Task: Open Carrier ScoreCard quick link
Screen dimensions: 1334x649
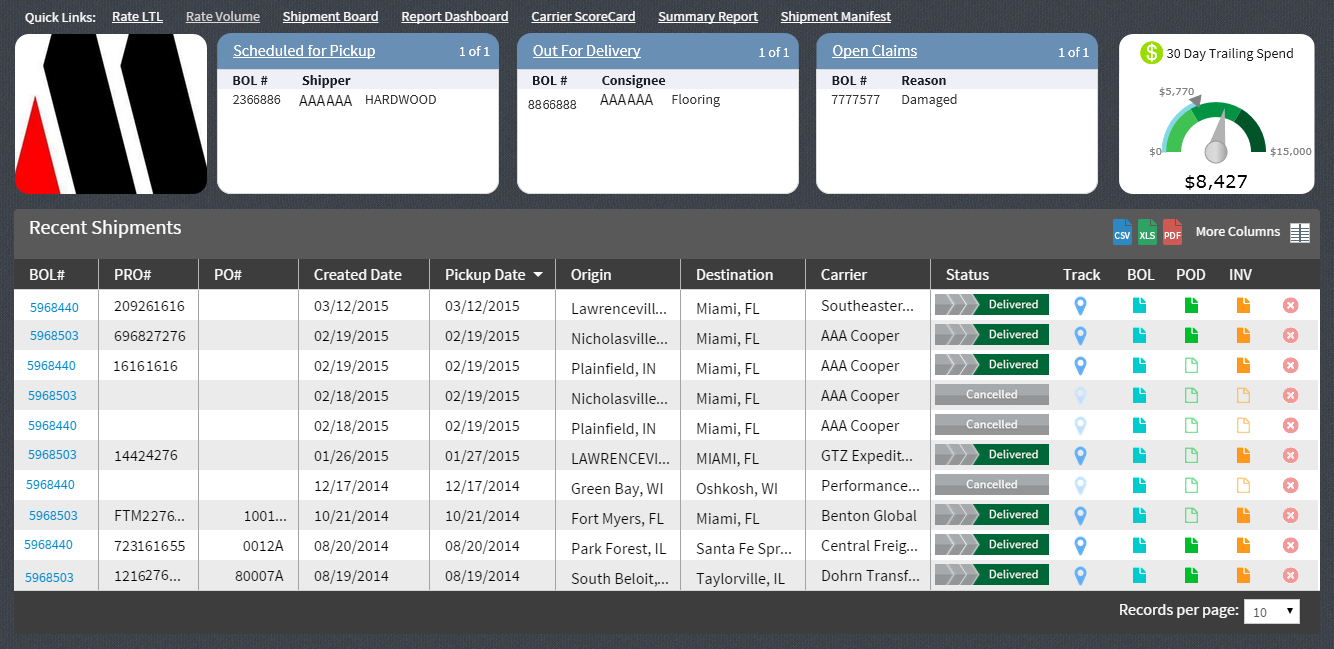Action: (583, 17)
